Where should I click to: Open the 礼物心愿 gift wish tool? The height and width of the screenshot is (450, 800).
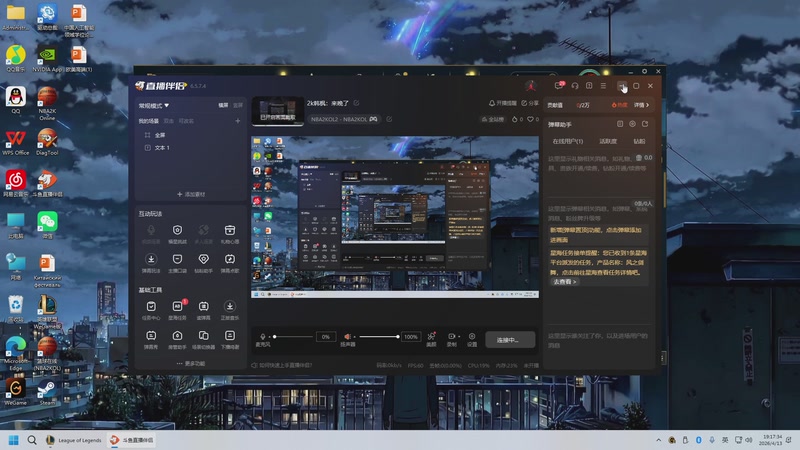click(x=230, y=234)
